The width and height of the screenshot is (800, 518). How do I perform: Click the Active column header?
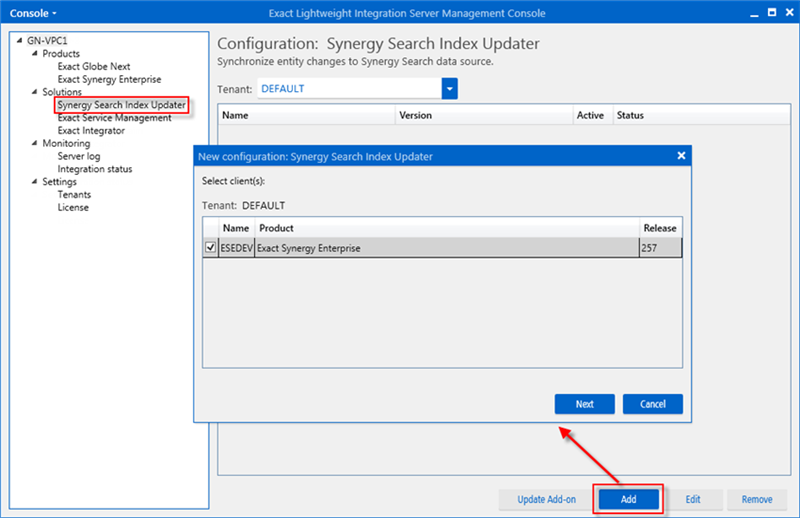pyautogui.click(x=592, y=115)
